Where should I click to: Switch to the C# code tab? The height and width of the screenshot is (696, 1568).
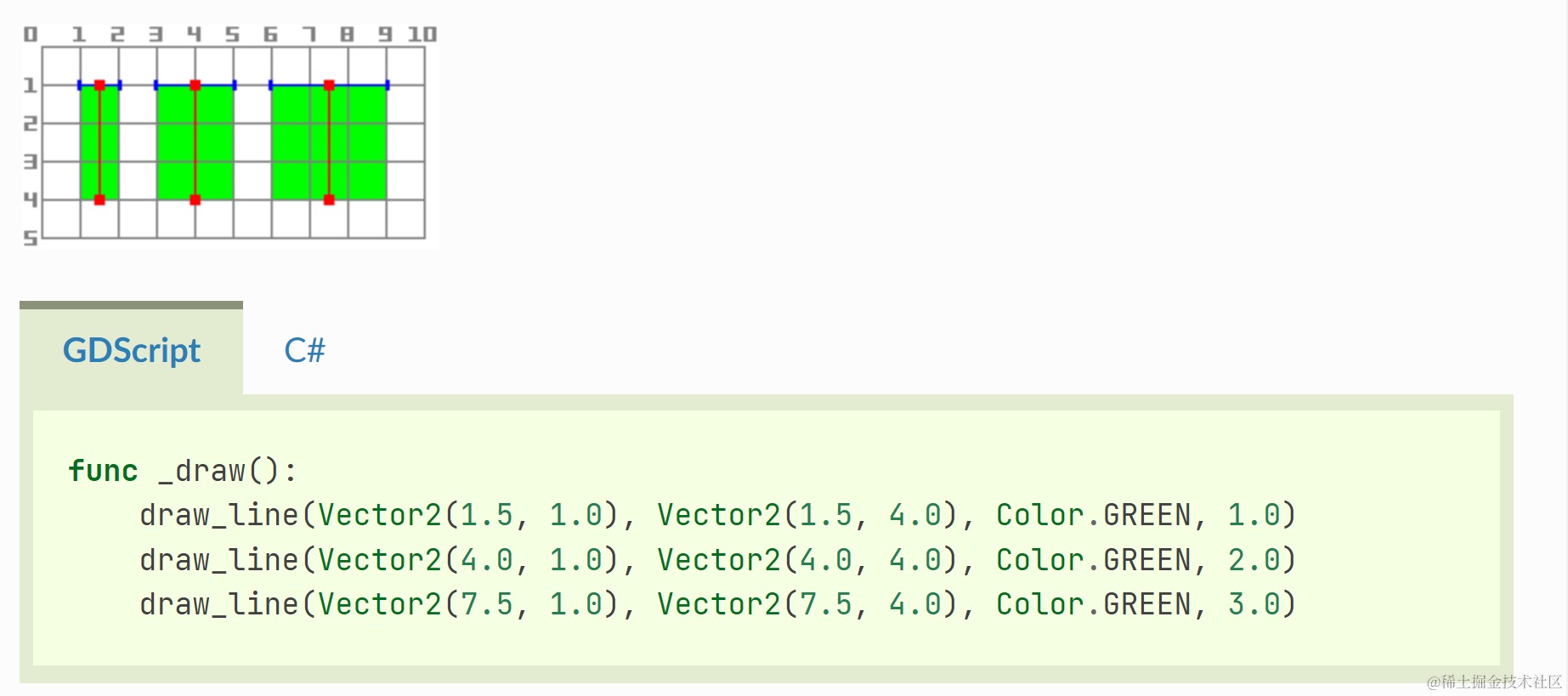tap(304, 350)
